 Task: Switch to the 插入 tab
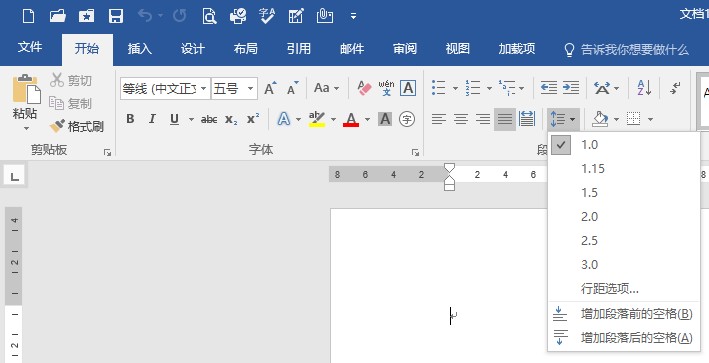click(140, 48)
